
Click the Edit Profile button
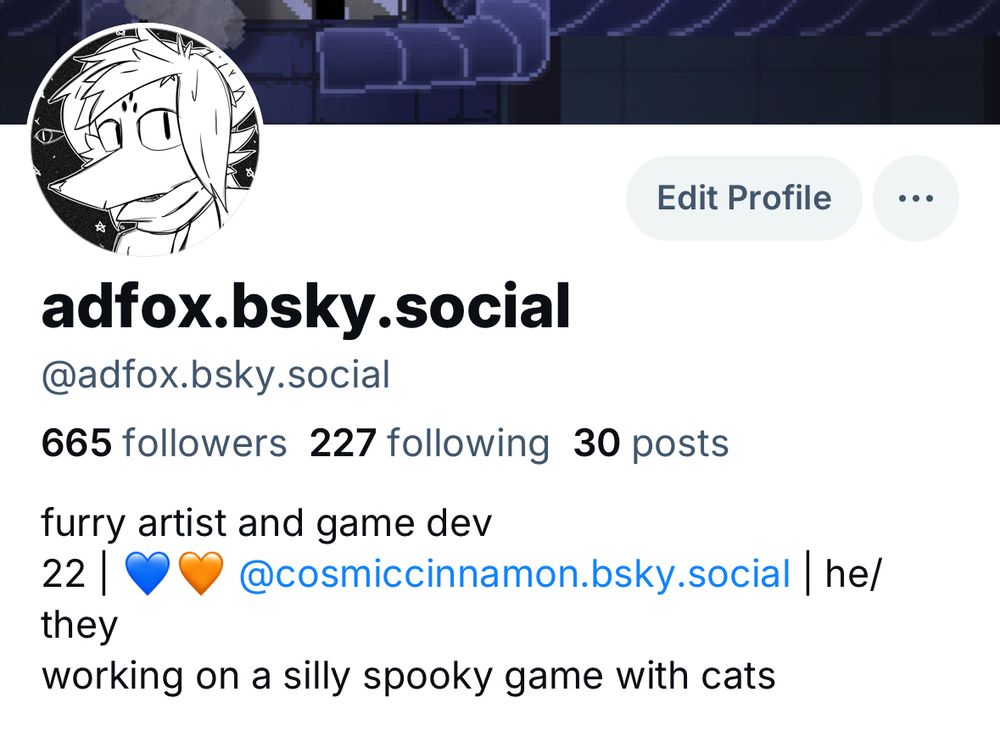coord(744,198)
